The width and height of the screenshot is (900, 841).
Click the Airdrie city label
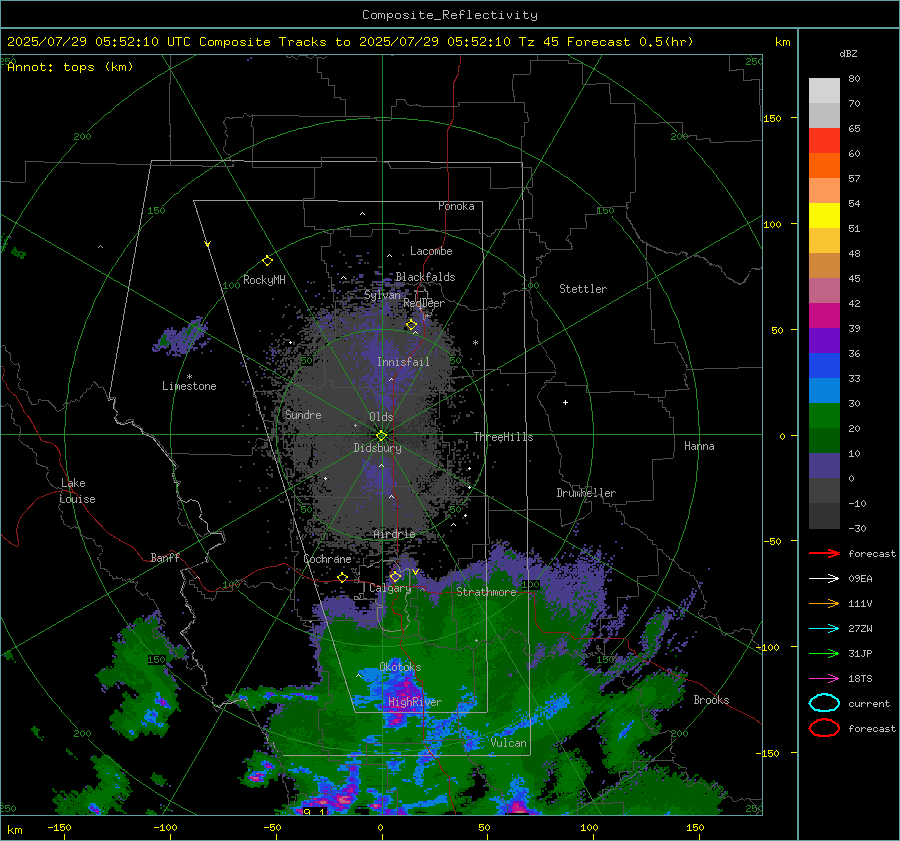point(394,534)
